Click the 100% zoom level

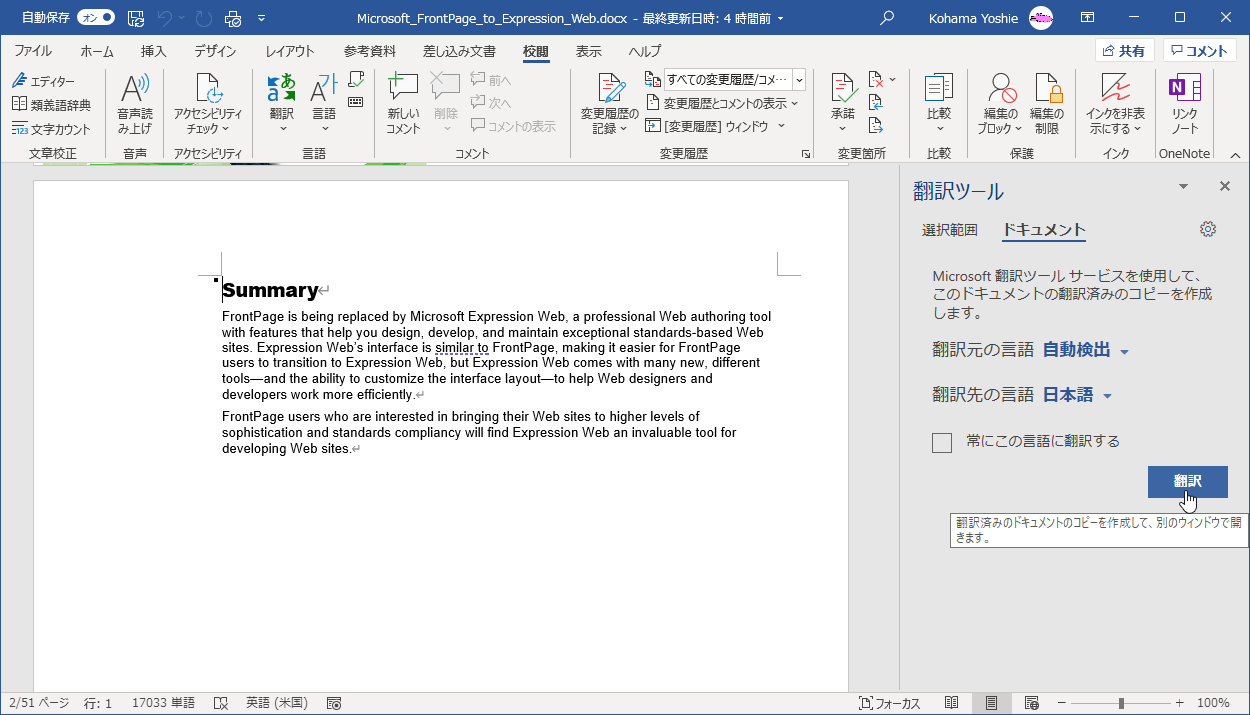[1213, 703]
